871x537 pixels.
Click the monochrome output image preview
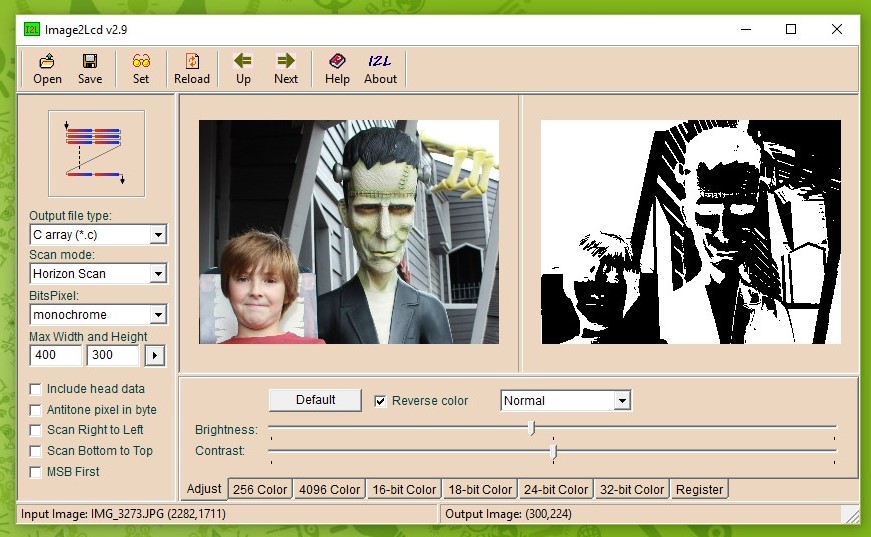click(691, 232)
